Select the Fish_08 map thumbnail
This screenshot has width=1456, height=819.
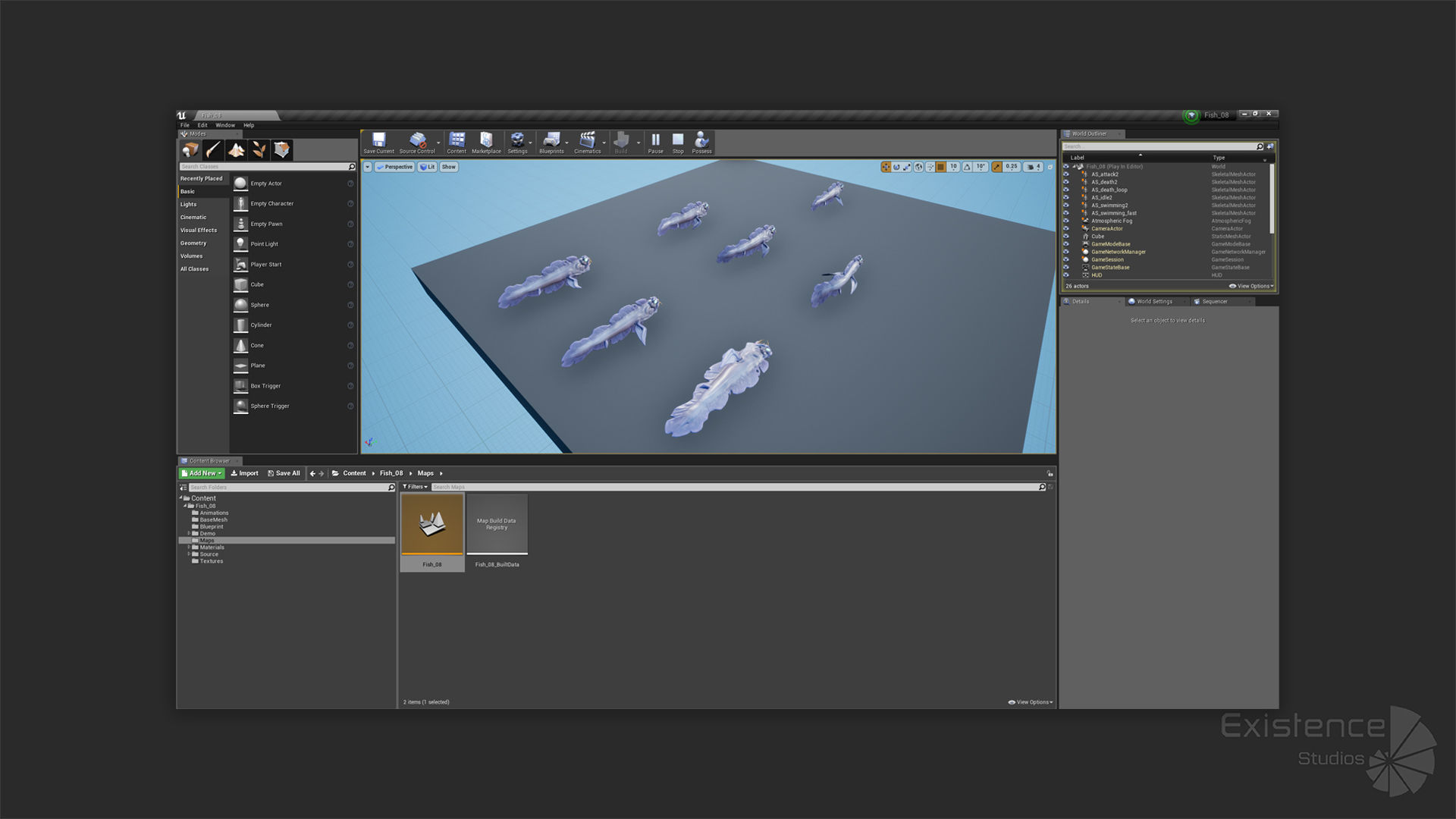pyautogui.click(x=432, y=525)
